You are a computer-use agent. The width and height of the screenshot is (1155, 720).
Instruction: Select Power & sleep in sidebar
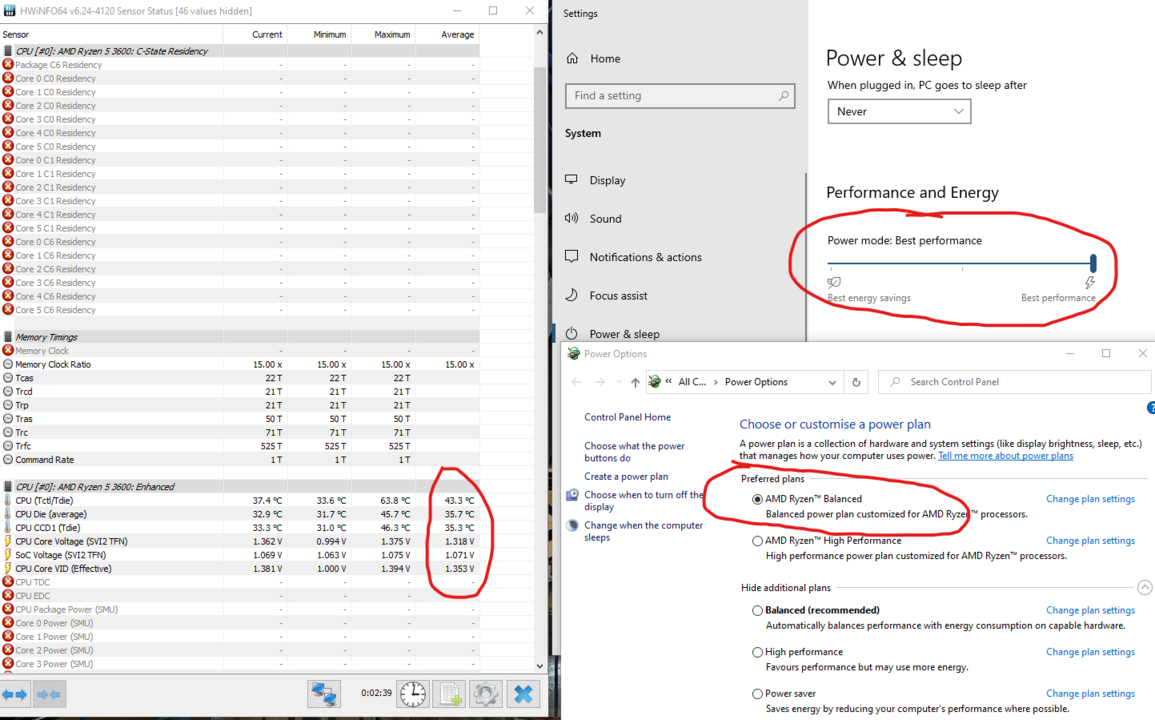(624, 334)
